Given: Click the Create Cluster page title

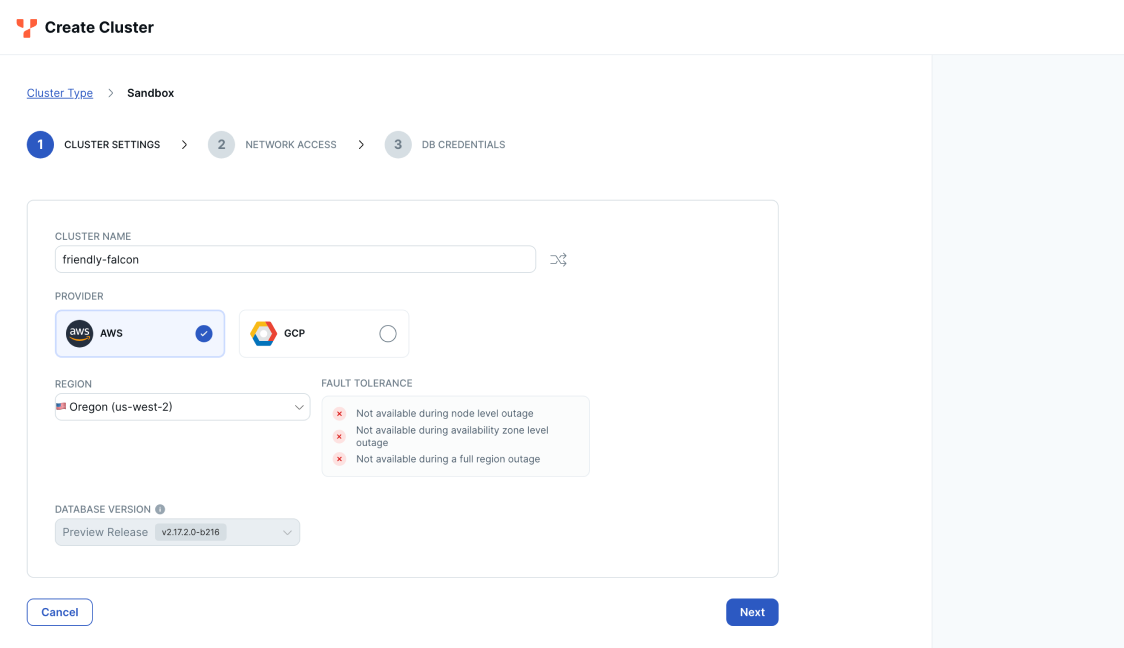Looking at the screenshot, I should coord(99,27).
